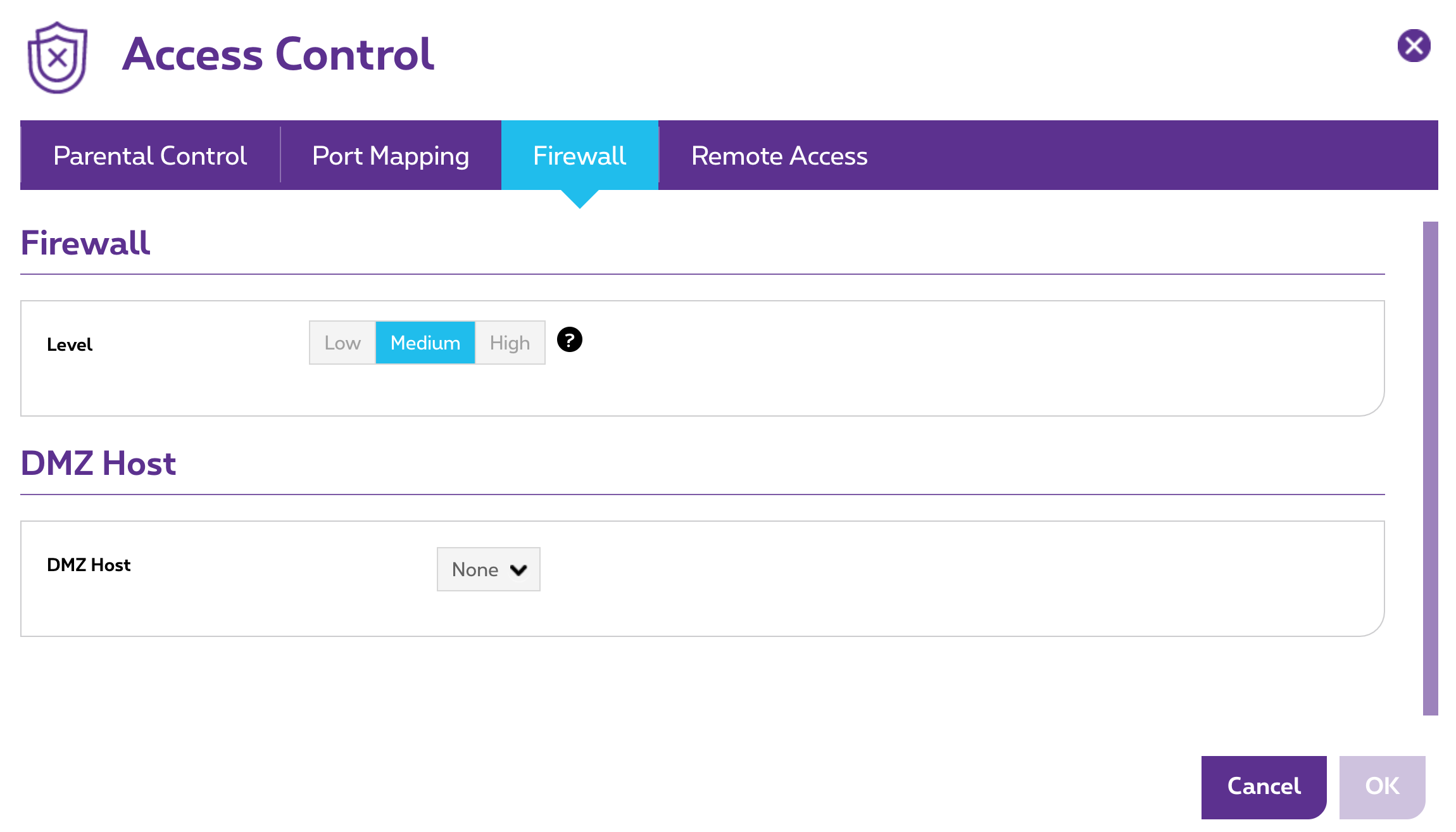The height and width of the screenshot is (832, 1456).
Task: Open the DMZ Host dropdown
Action: (488, 569)
